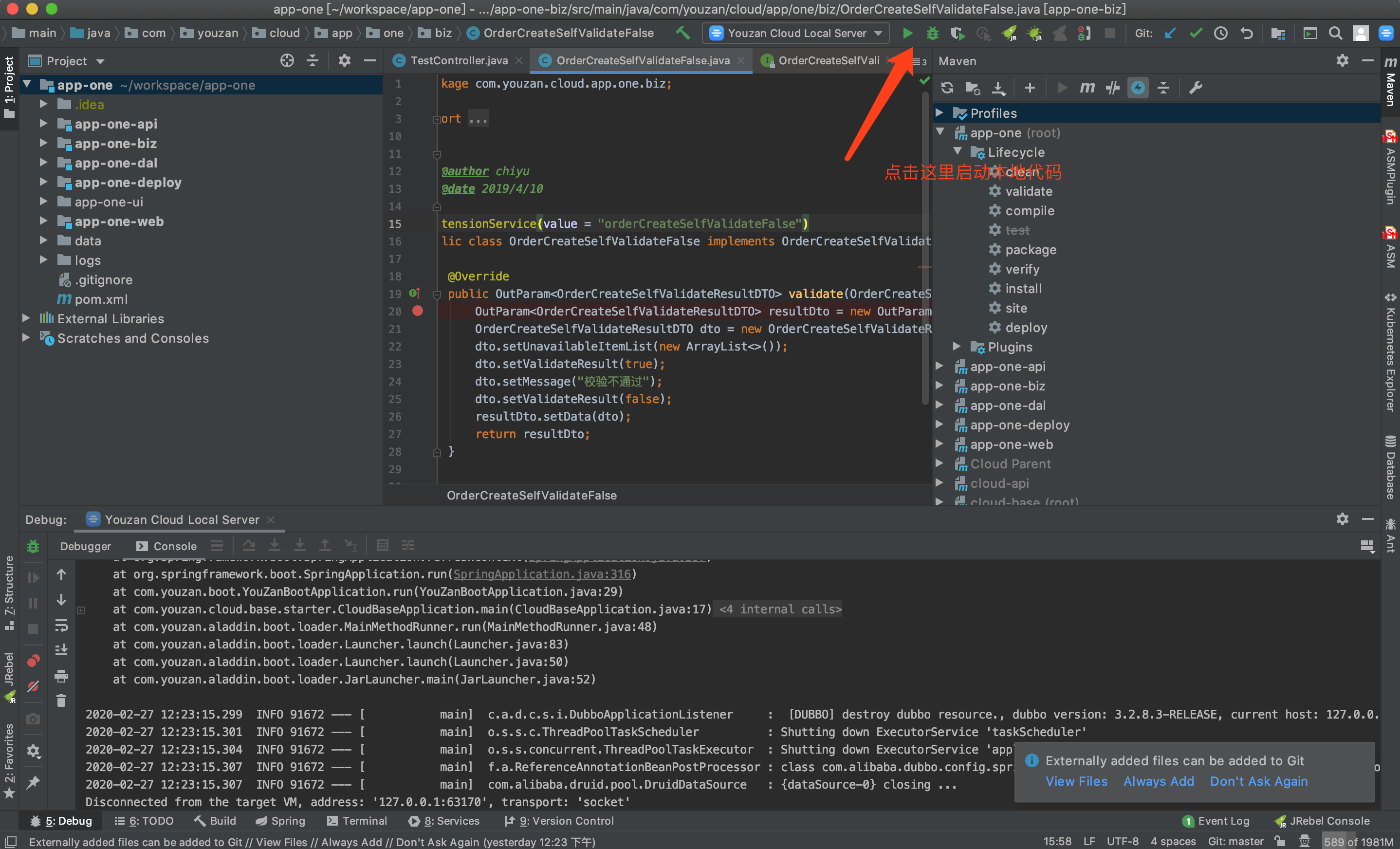Viewport: 1400px width, 849px height.
Task: Collapse all in Maven tool window
Action: [1163, 88]
